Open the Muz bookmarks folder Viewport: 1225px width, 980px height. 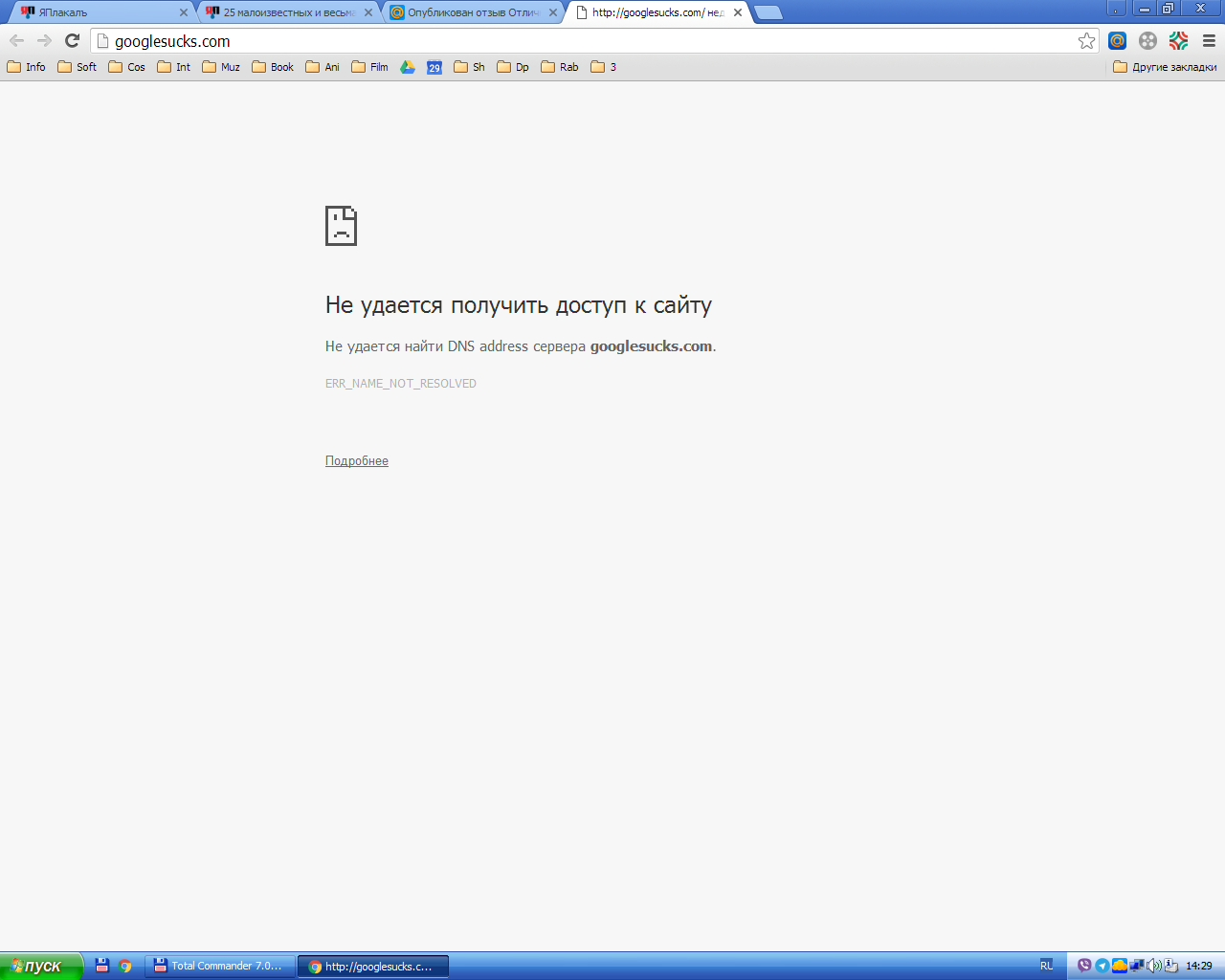tap(221, 67)
